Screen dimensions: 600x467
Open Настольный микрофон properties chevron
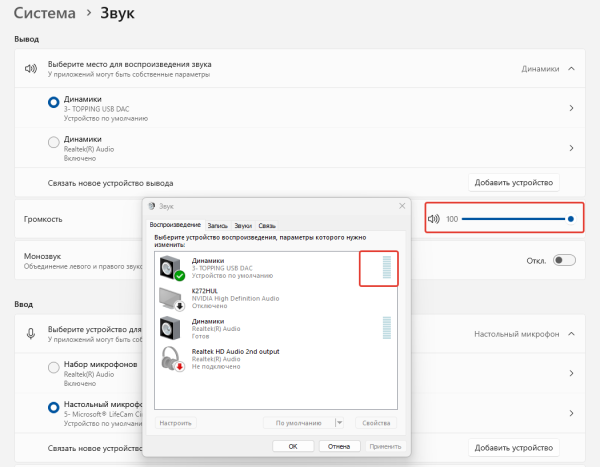point(571,413)
